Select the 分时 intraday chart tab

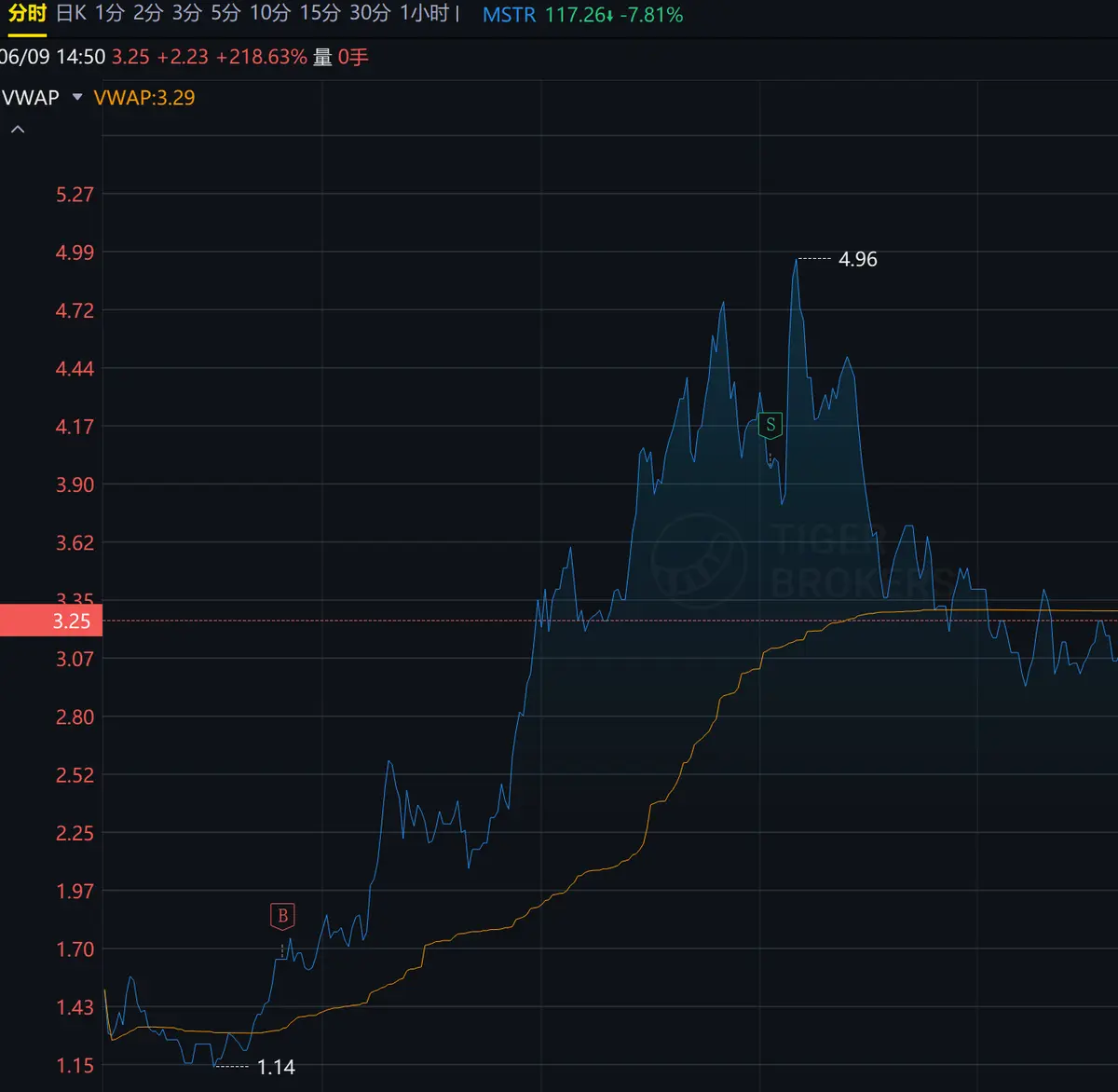coord(27,14)
